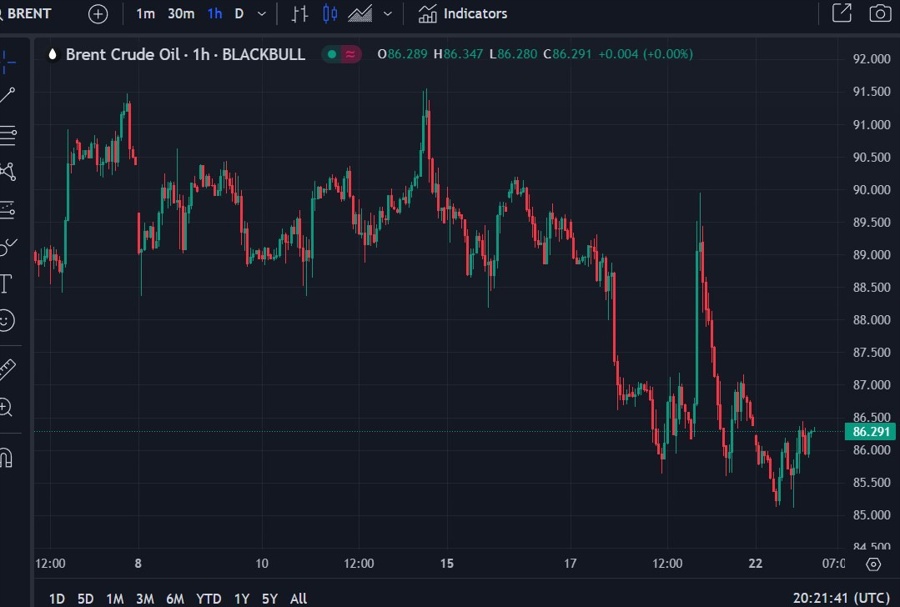Set range to 1Y
This screenshot has height=607, width=900.
[242, 598]
